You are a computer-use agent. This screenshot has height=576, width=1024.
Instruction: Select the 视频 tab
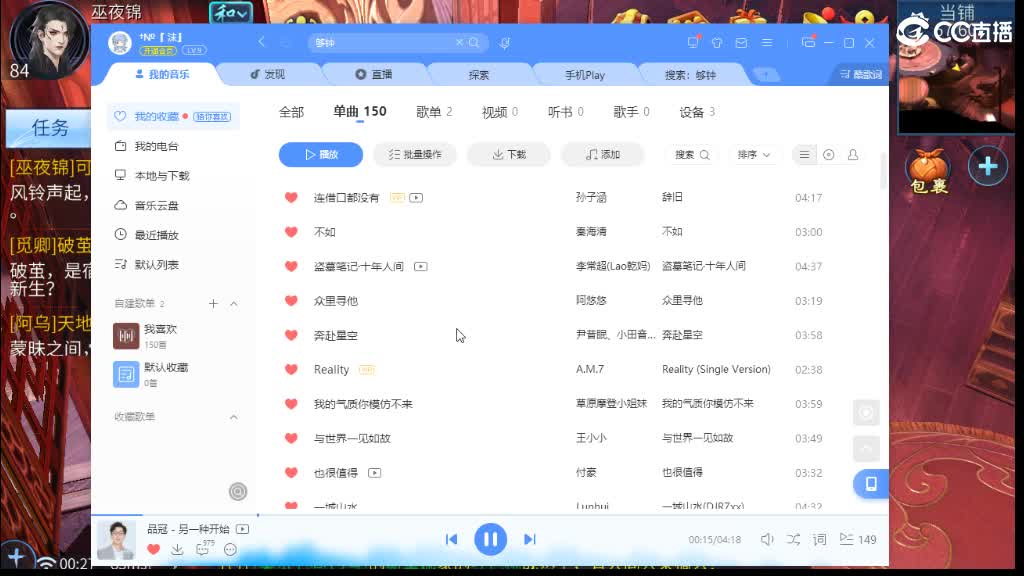pos(500,112)
